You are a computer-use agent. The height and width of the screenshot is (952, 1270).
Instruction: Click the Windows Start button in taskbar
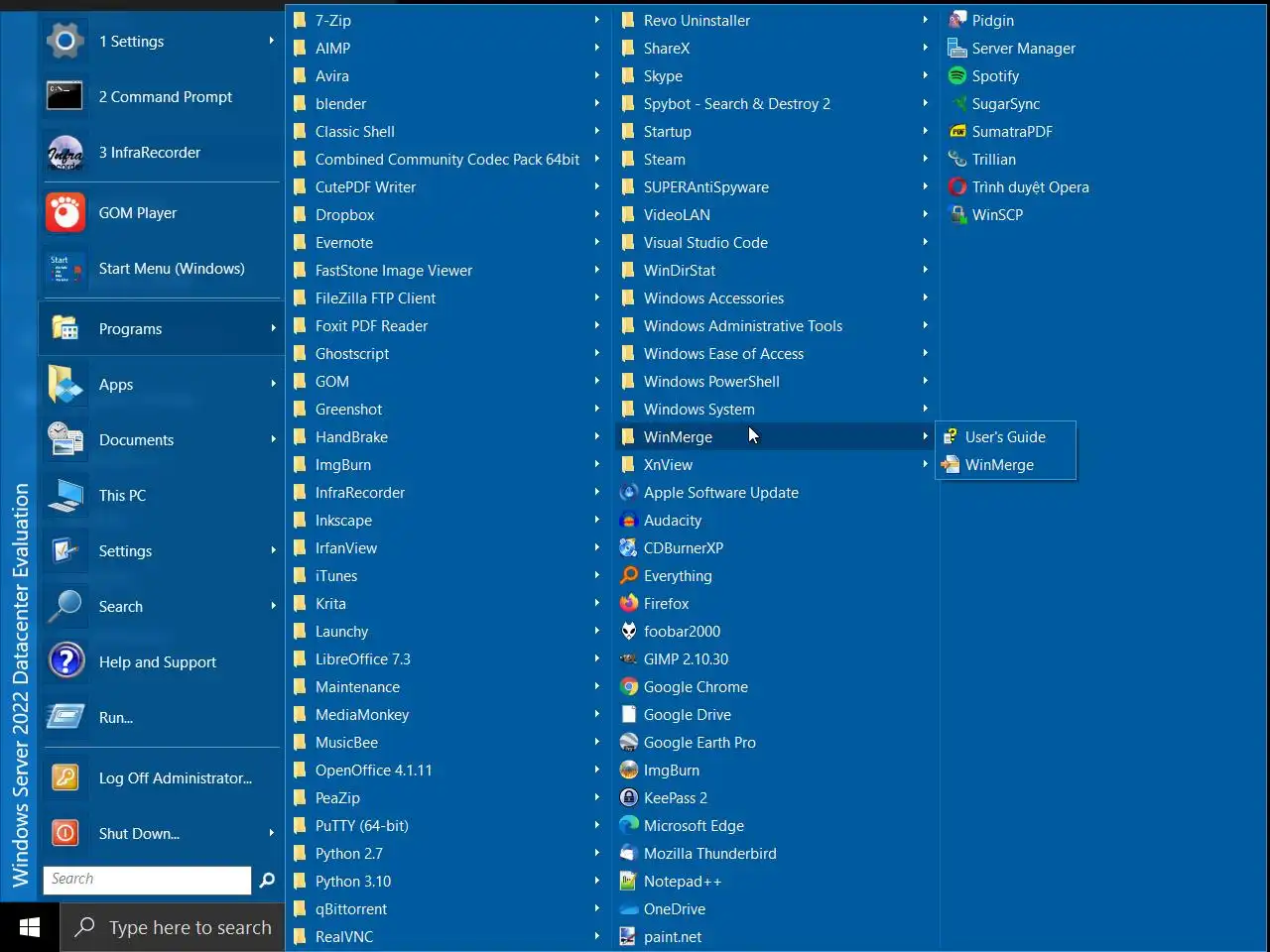click(30, 927)
